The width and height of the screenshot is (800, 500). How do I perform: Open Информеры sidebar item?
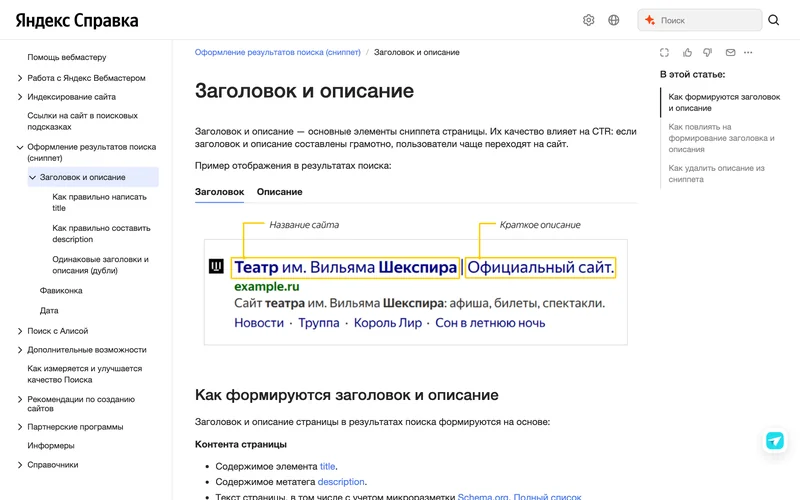pyautogui.click(x=51, y=446)
